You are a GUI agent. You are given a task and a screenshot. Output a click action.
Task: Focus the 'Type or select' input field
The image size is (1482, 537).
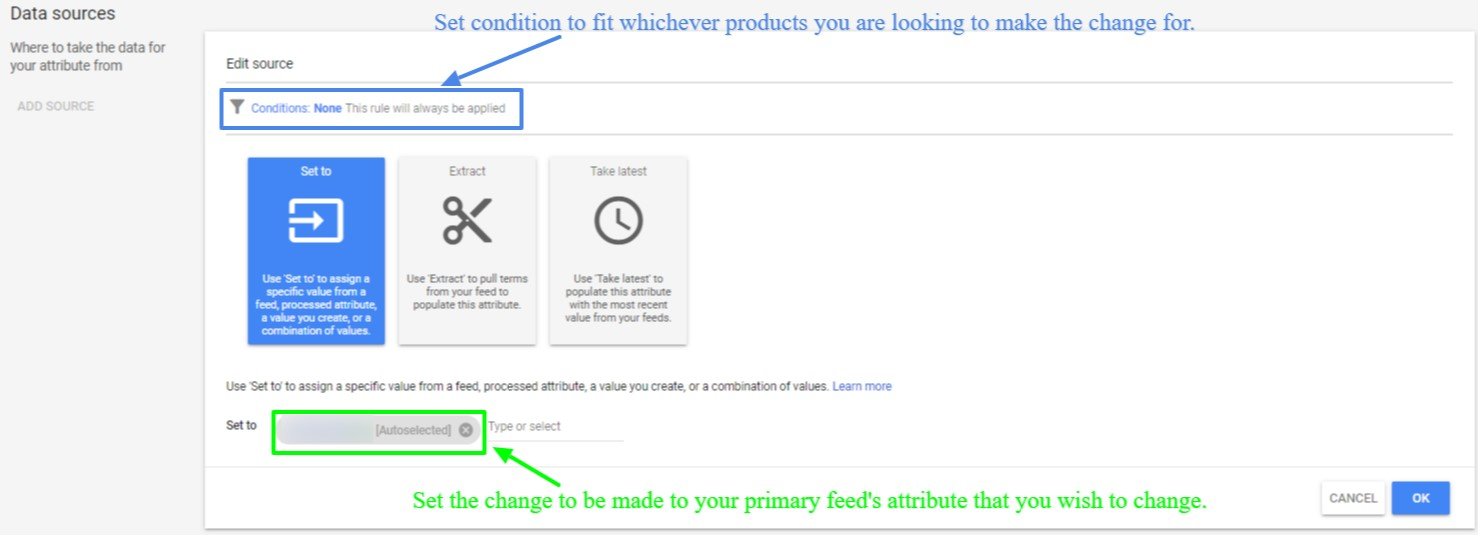pyautogui.click(x=554, y=427)
